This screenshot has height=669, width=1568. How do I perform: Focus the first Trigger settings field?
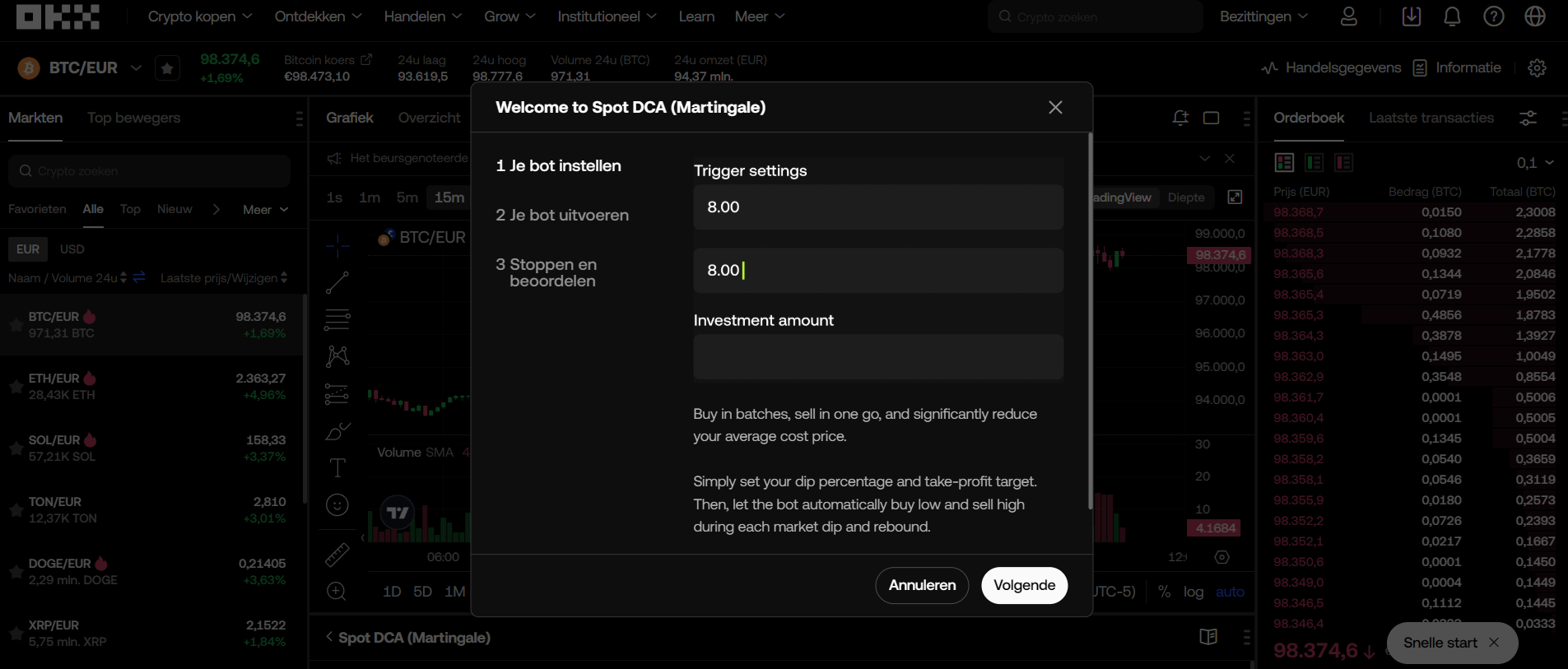pos(878,207)
